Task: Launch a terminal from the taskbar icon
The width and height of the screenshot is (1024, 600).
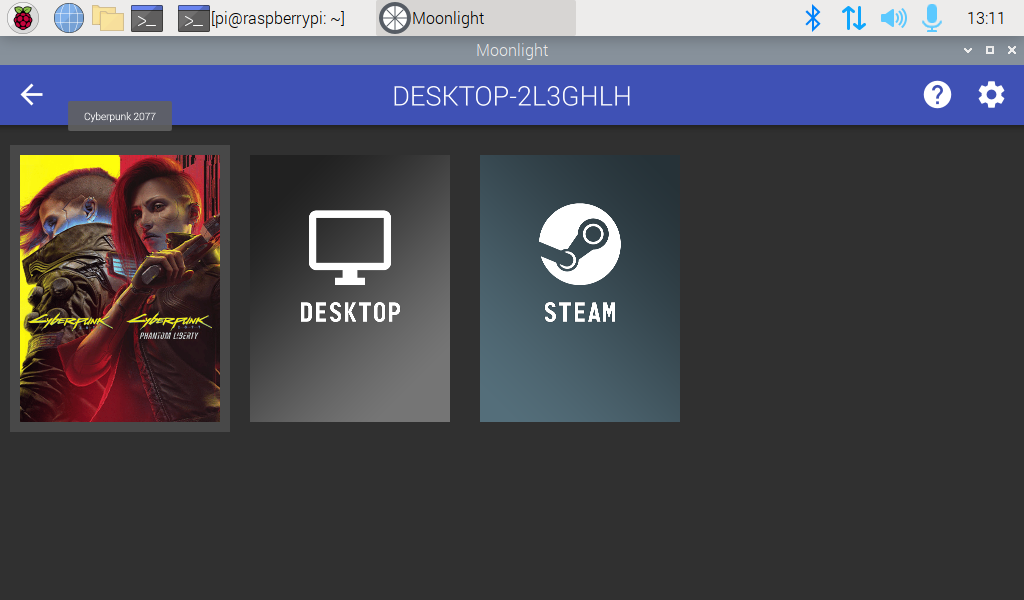Action: tap(146, 17)
